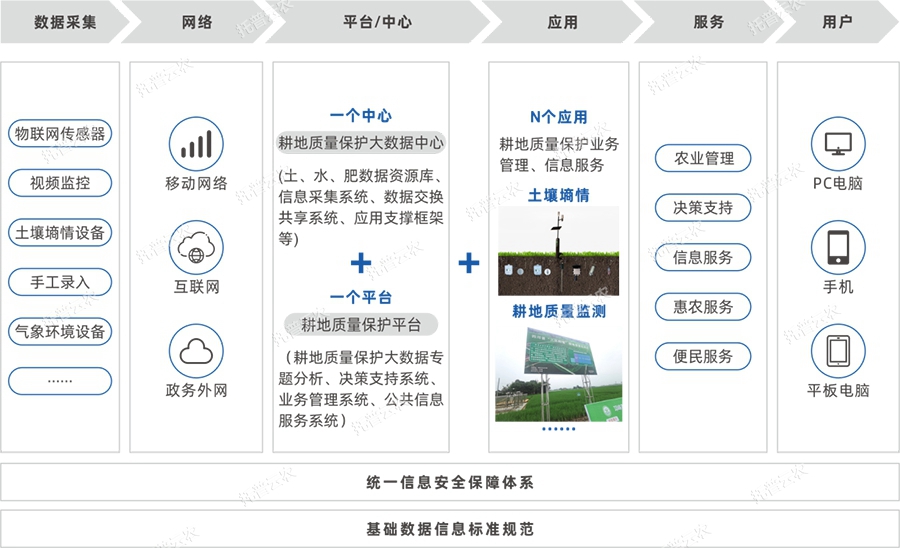Click the 土壤墒情设备 button
Screen dimensions: 900x548
pyautogui.click(x=60, y=233)
